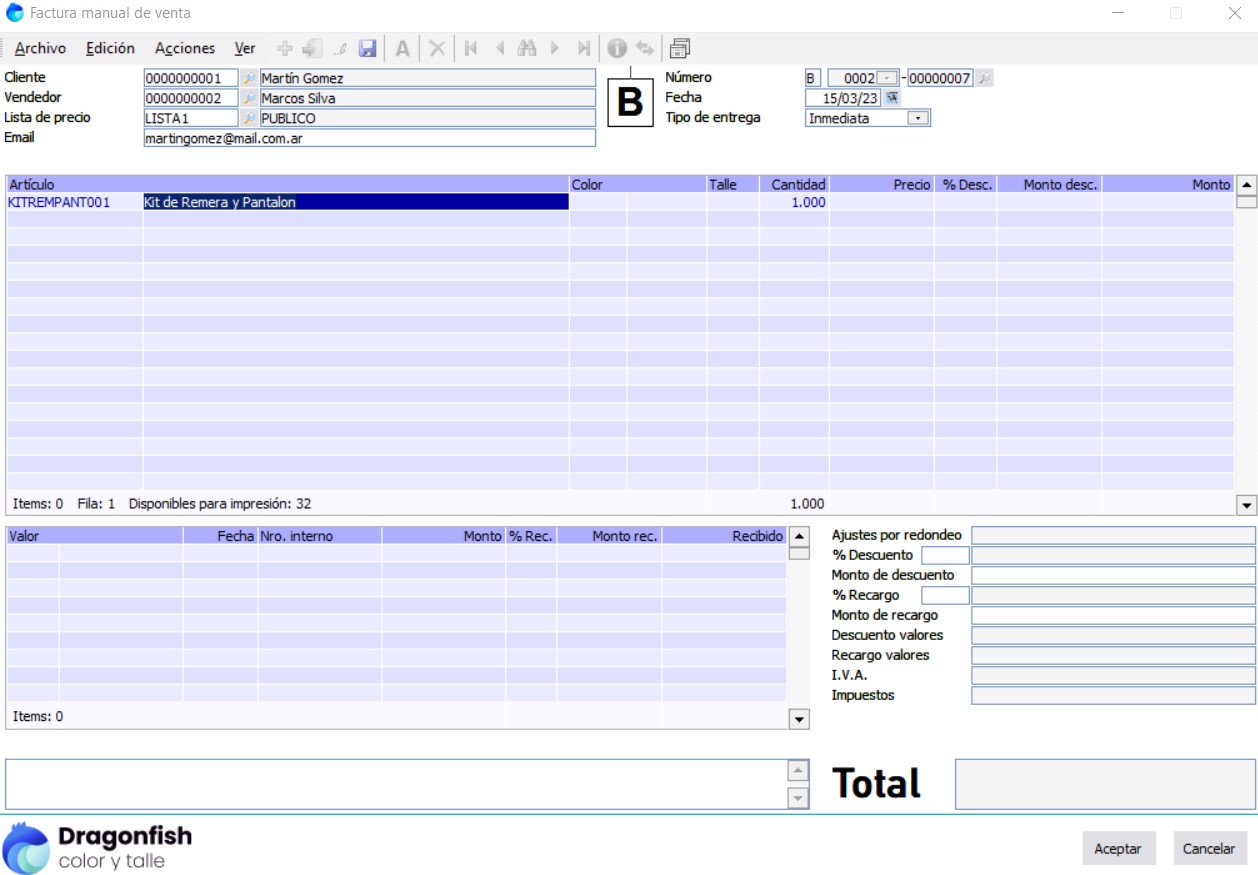The height and width of the screenshot is (875, 1258).
Task: Expand the Tipo de entrega dropdown
Action: click(917, 118)
